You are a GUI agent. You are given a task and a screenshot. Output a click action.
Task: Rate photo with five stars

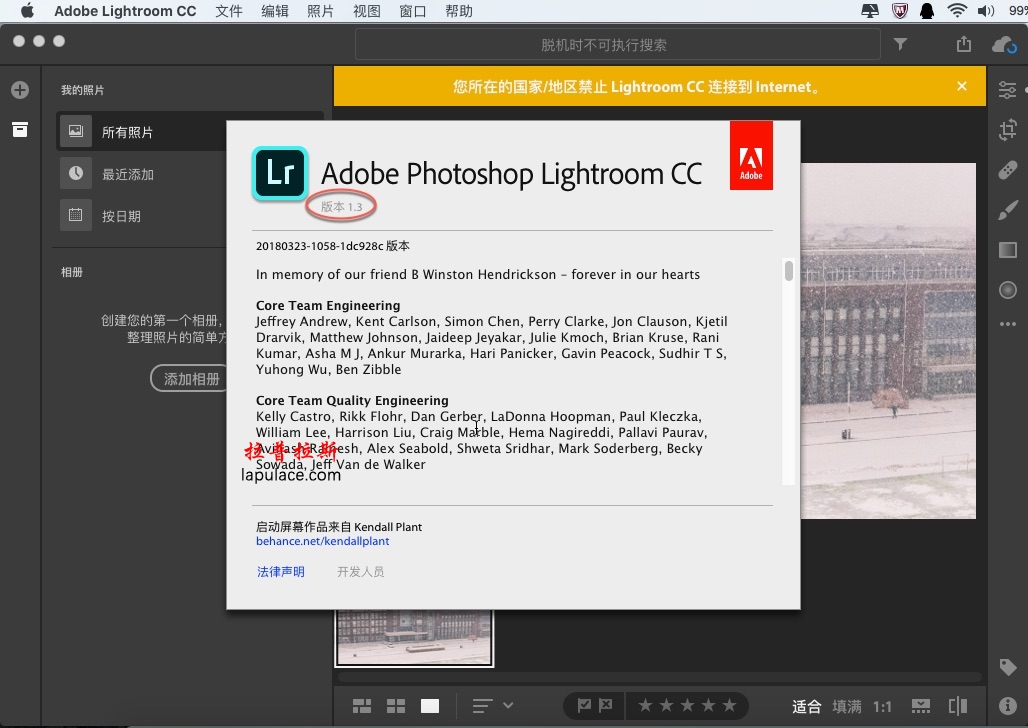point(729,706)
